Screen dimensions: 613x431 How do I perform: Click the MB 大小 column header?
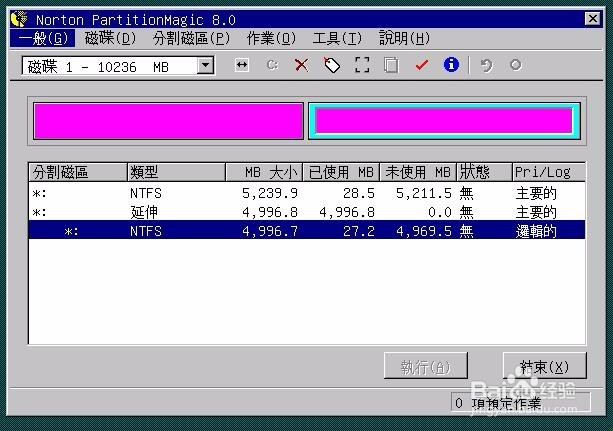click(264, 172)
